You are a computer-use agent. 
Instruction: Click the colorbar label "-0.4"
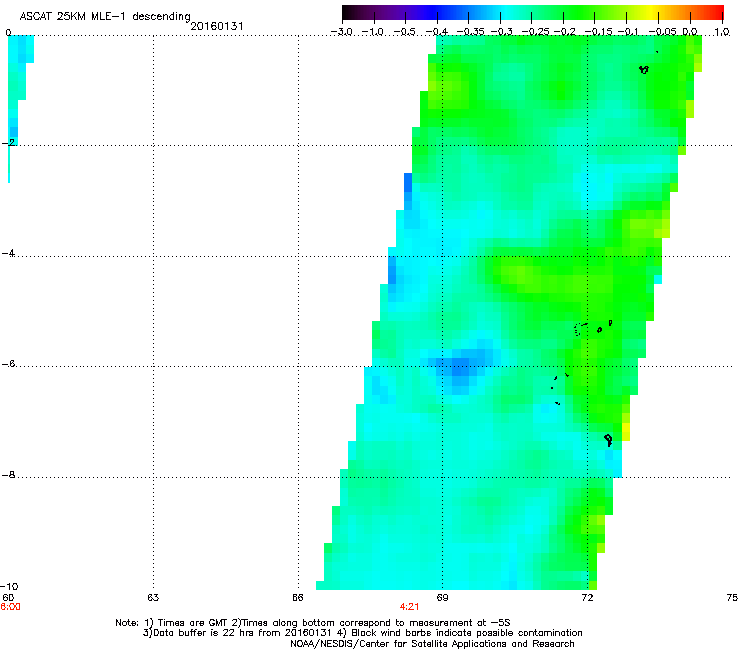click(436, 32)
